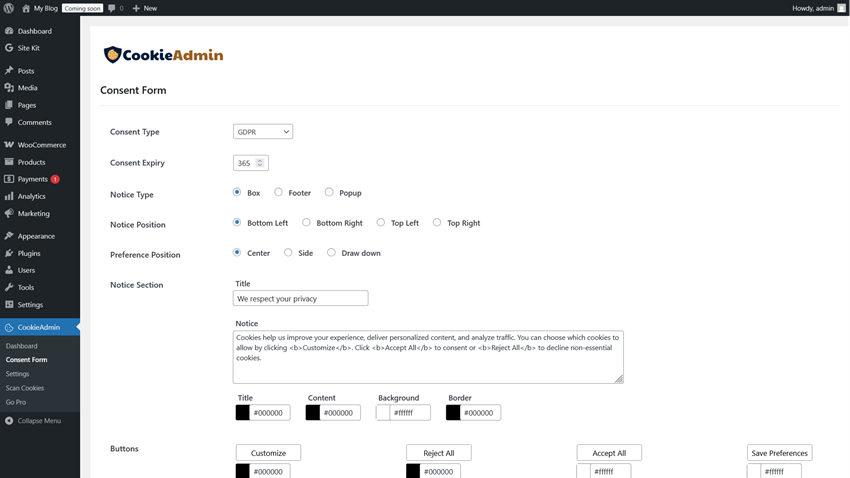Click the Site Kit Google icon

click(9, 48)
